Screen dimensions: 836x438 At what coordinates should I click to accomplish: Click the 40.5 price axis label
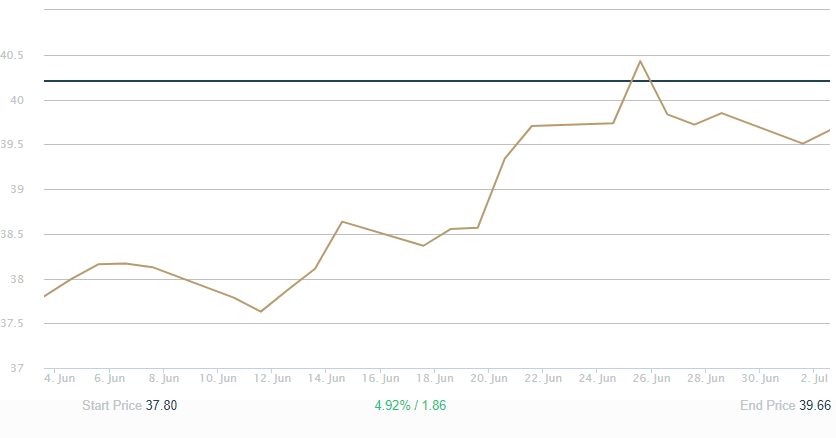(x=14, y=55)
